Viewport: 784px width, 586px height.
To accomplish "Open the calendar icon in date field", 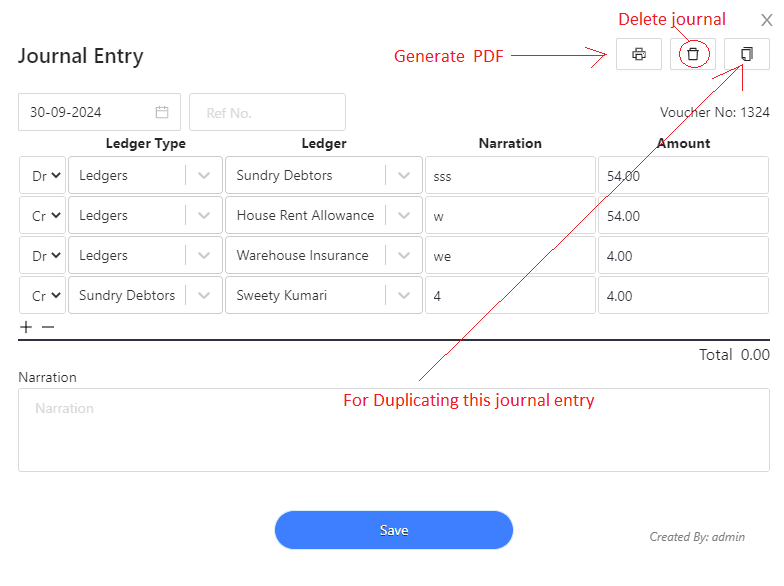I will coord(162,112).
